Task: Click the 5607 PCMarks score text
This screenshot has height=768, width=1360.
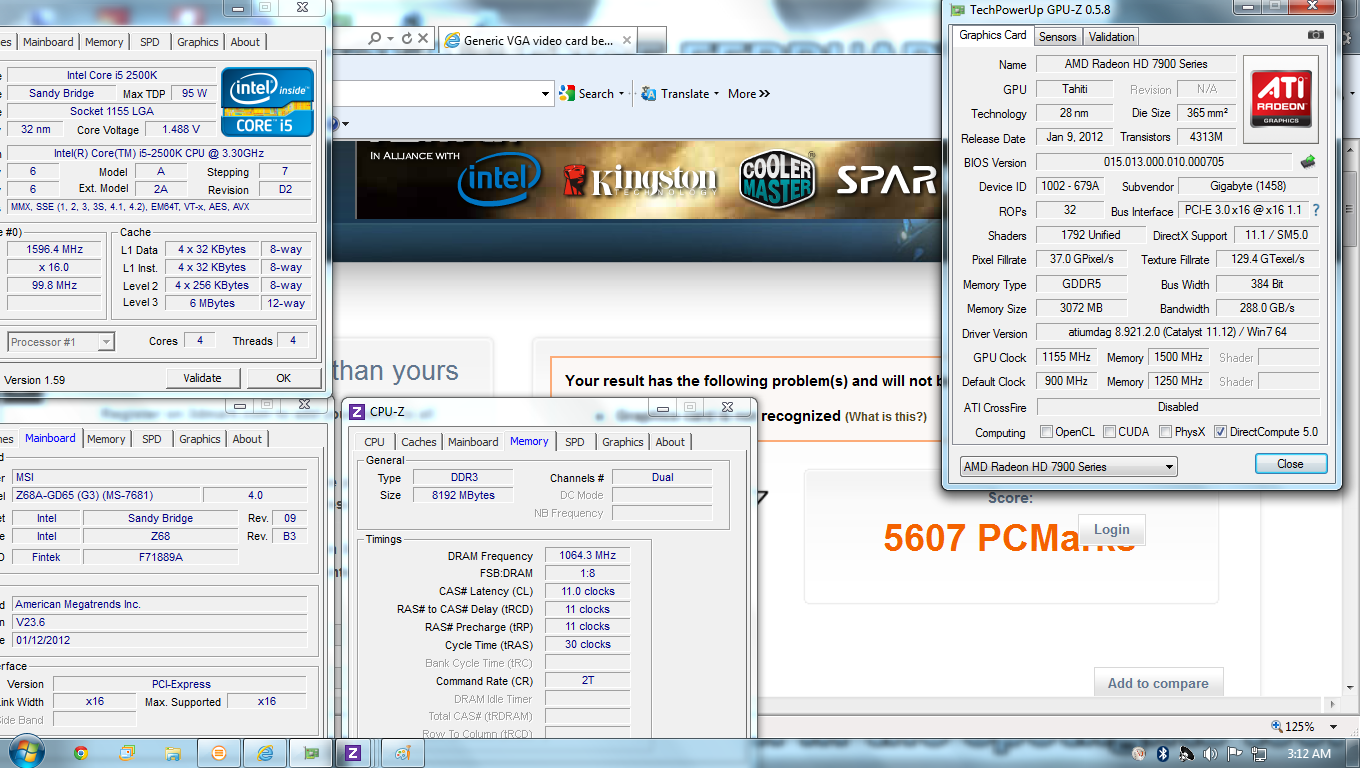Action: point(1010,539)
